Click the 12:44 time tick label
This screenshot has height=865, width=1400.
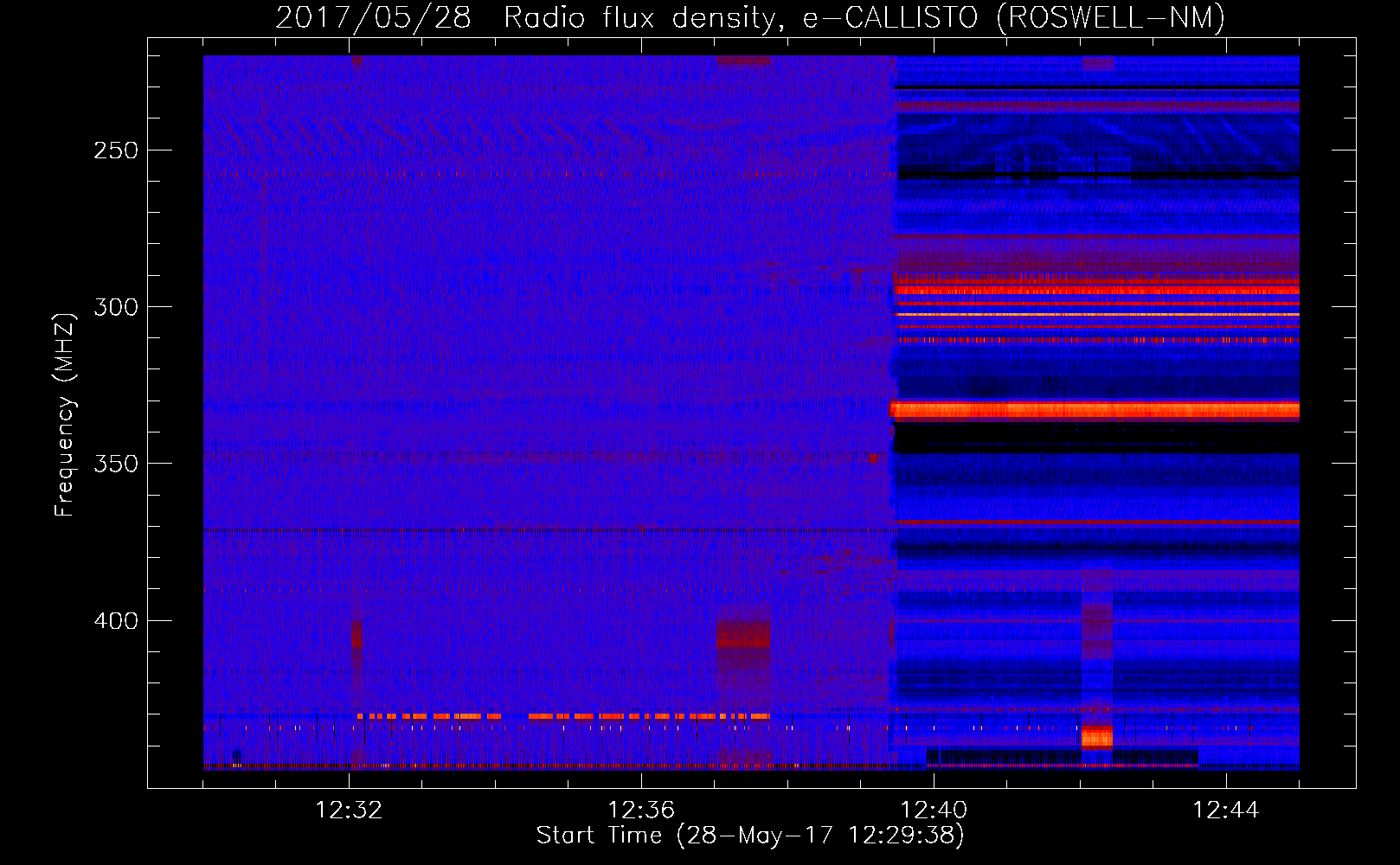pos(1226,810)
